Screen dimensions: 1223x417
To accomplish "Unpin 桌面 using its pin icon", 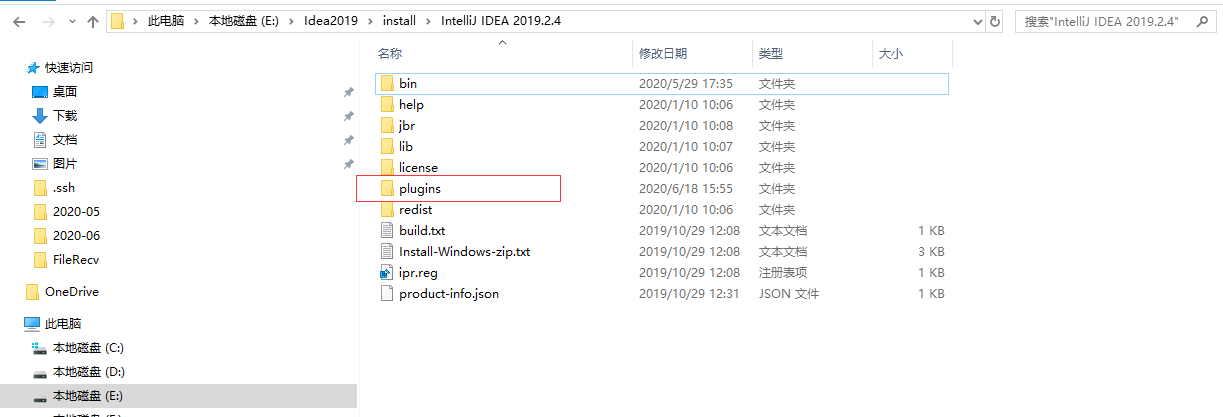I will coord(348,92).
